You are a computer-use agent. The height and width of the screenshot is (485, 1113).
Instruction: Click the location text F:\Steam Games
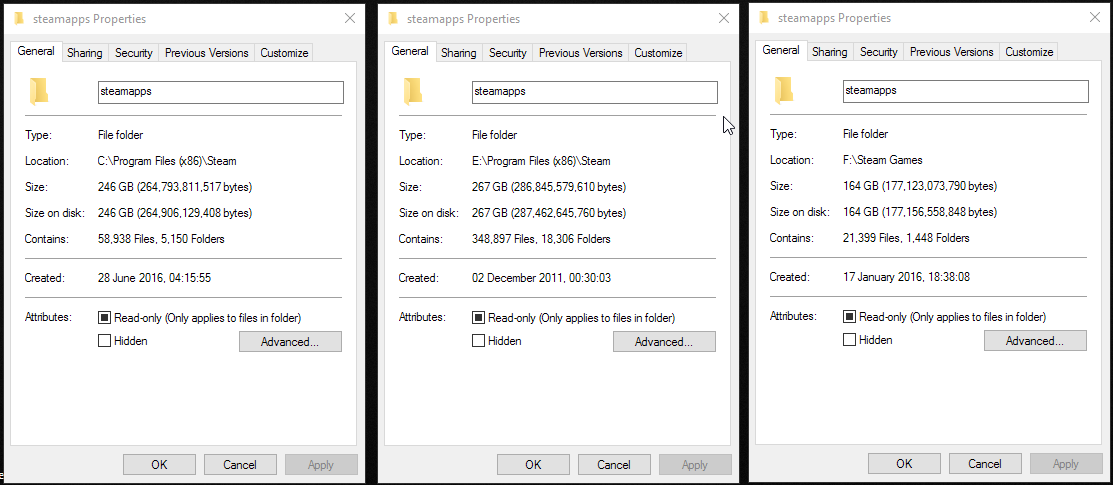click(x=882, y=160)
